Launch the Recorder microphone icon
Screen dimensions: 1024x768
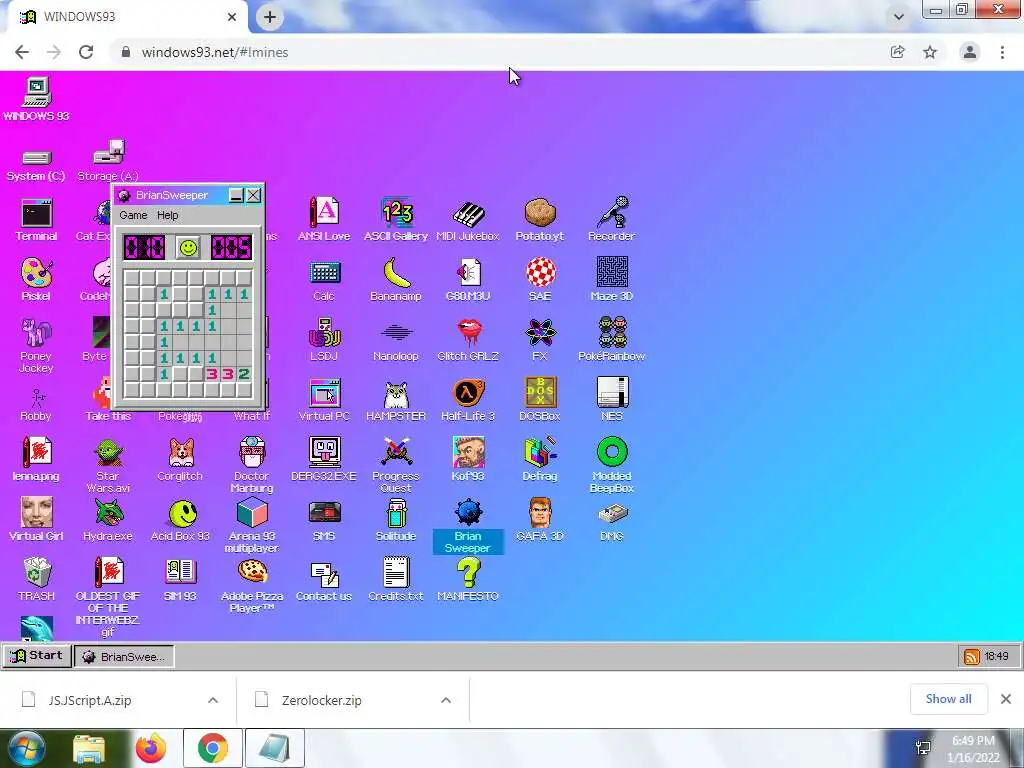(x=612, y=212)
